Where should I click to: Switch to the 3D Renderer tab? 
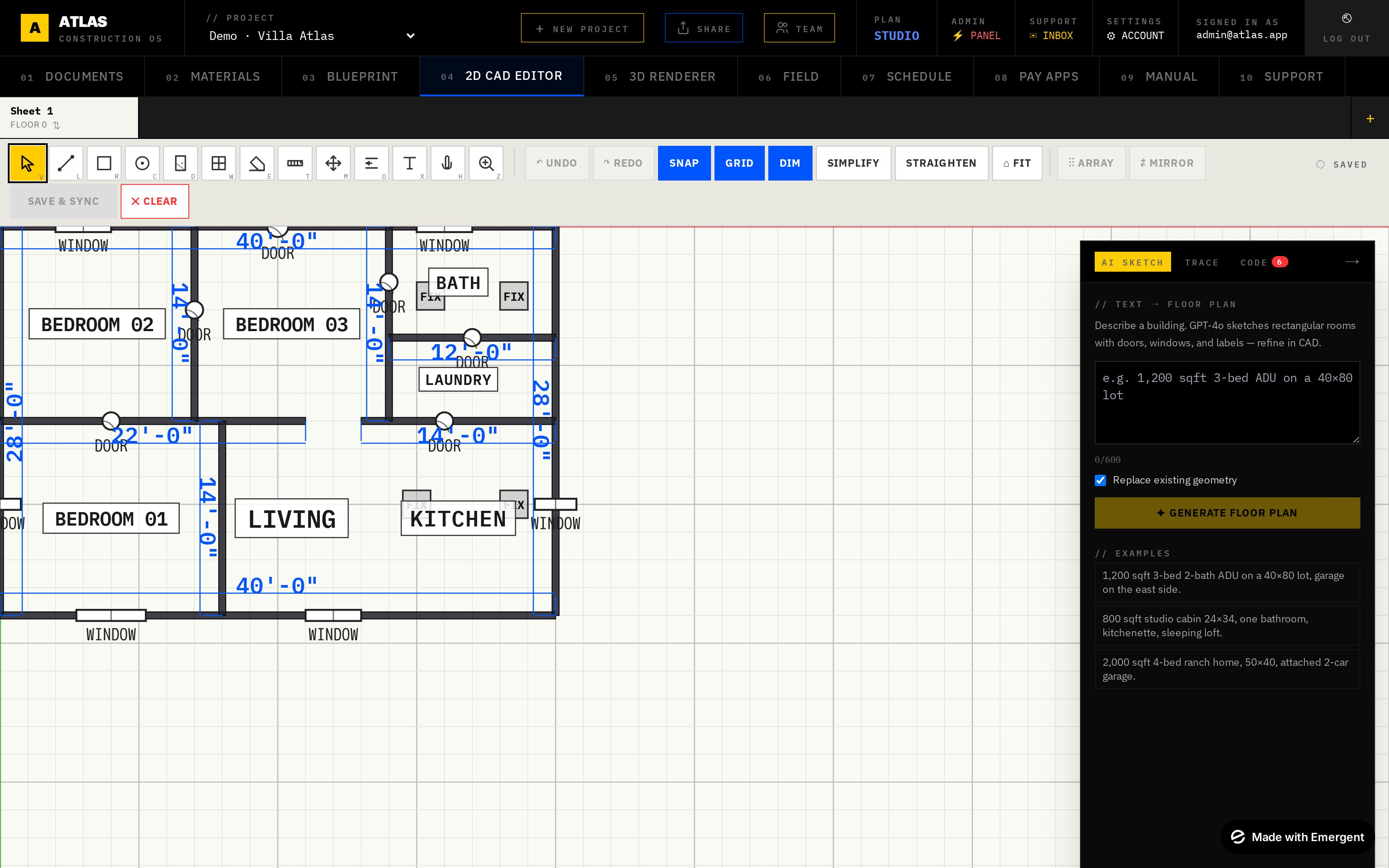[x=660, y=76]
